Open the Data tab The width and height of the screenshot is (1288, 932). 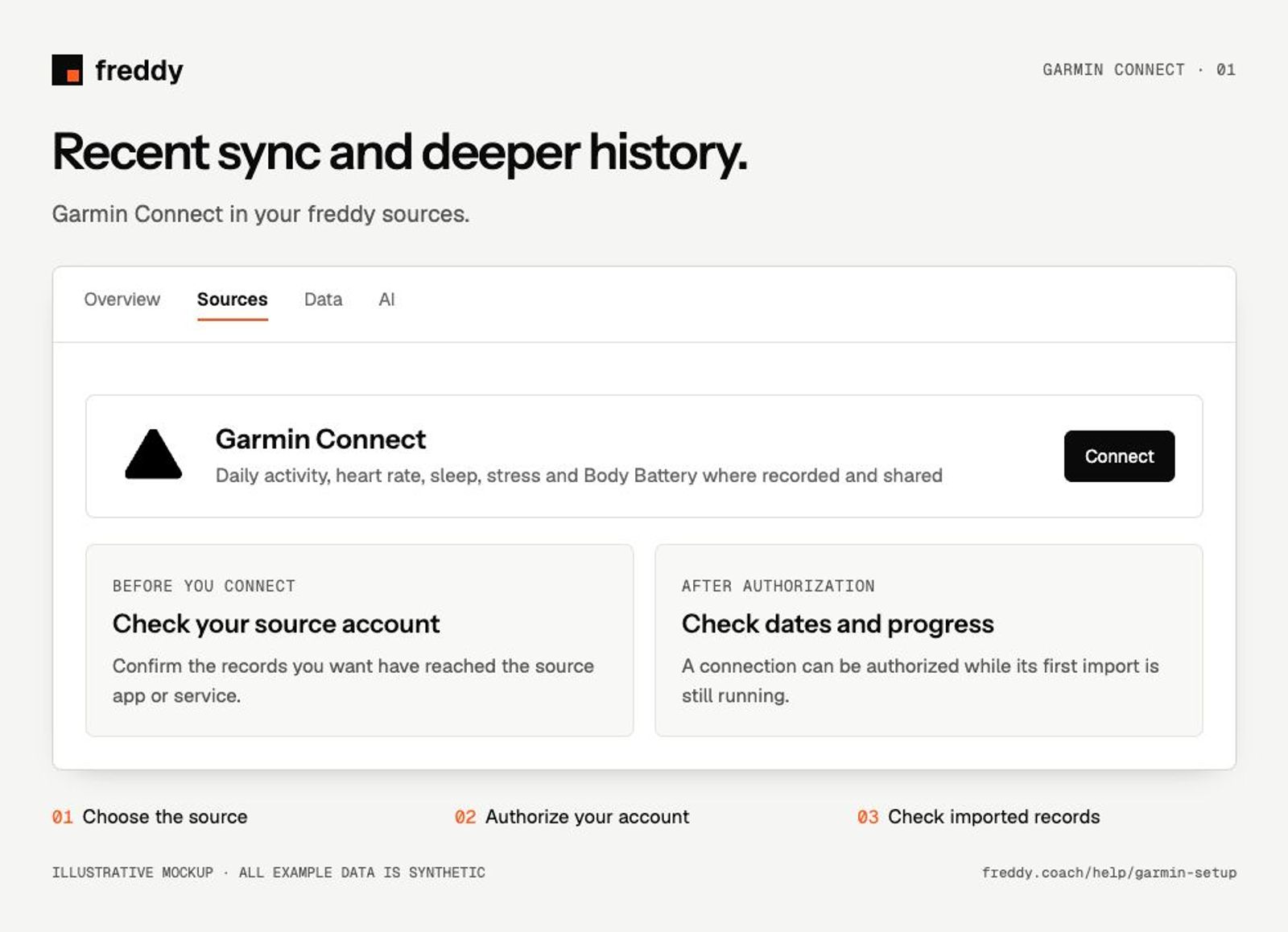point(323,299)
